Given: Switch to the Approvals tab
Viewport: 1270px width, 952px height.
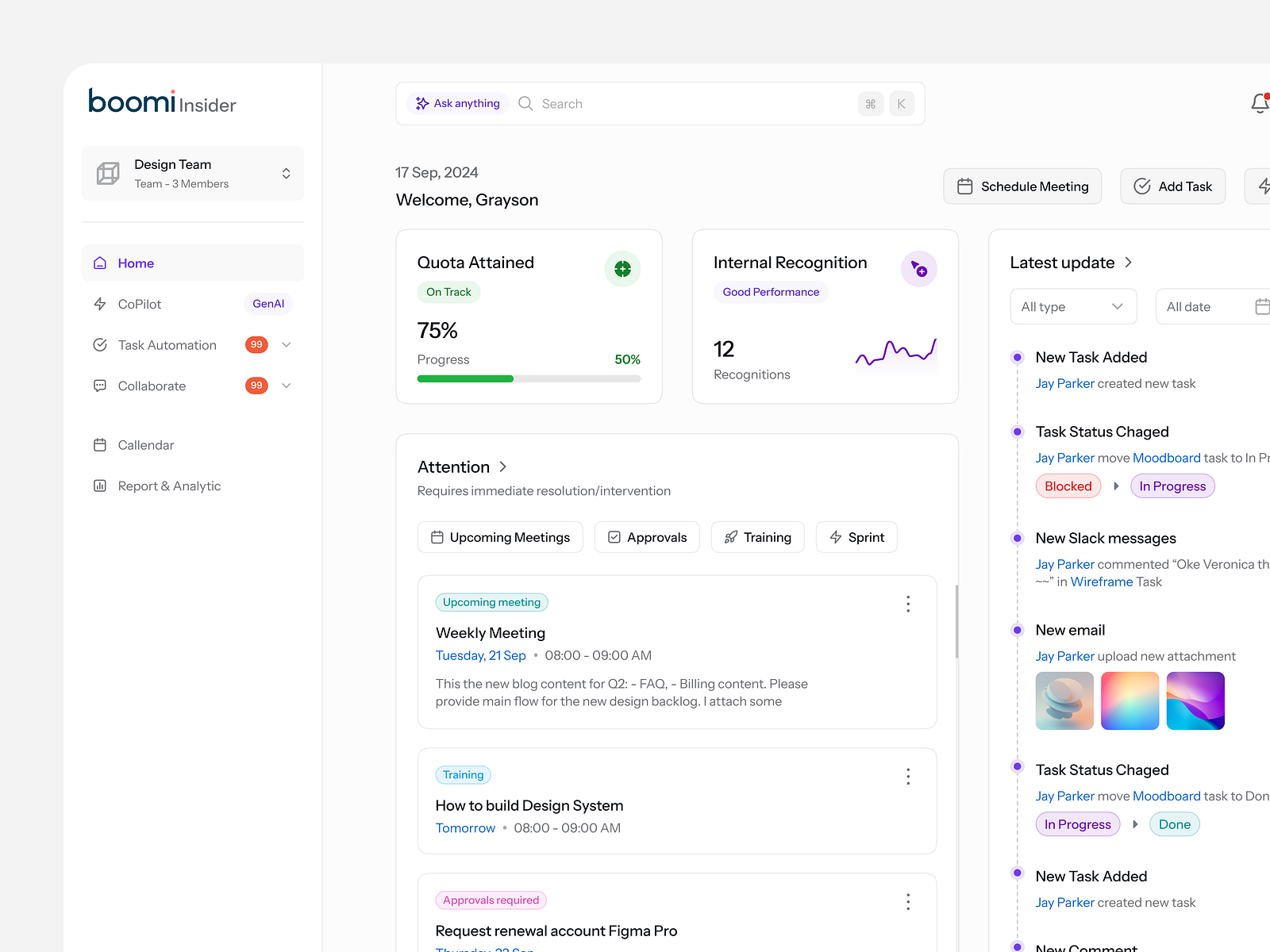Looking at the screenshot, I should pos(646,537).
